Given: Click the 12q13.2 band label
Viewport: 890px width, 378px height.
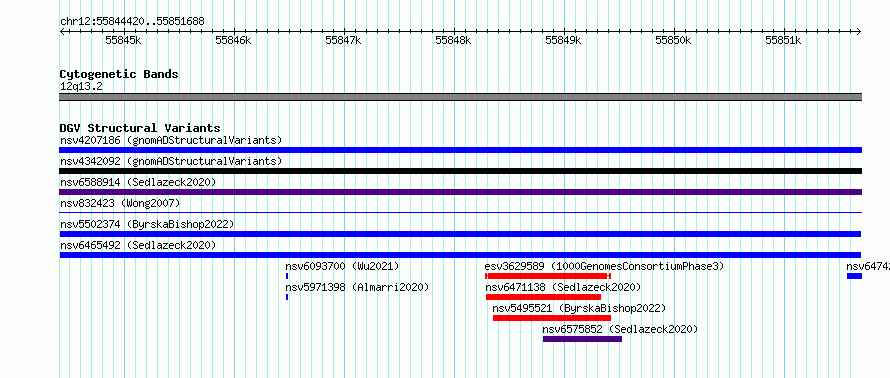Looking at the screenshot, I should coord(82,87).
